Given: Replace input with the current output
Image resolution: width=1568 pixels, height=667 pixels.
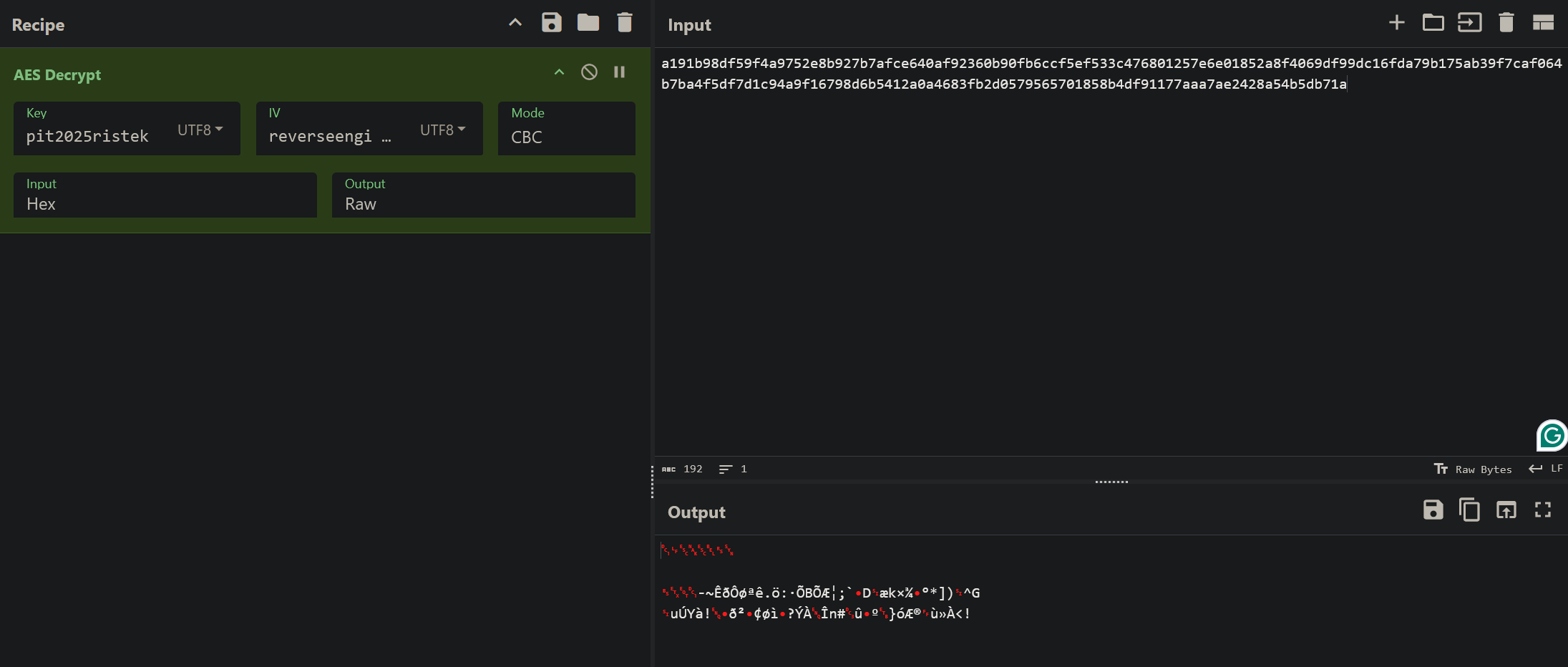Looking at the screenshot, I should click(x=1507, y=510).
